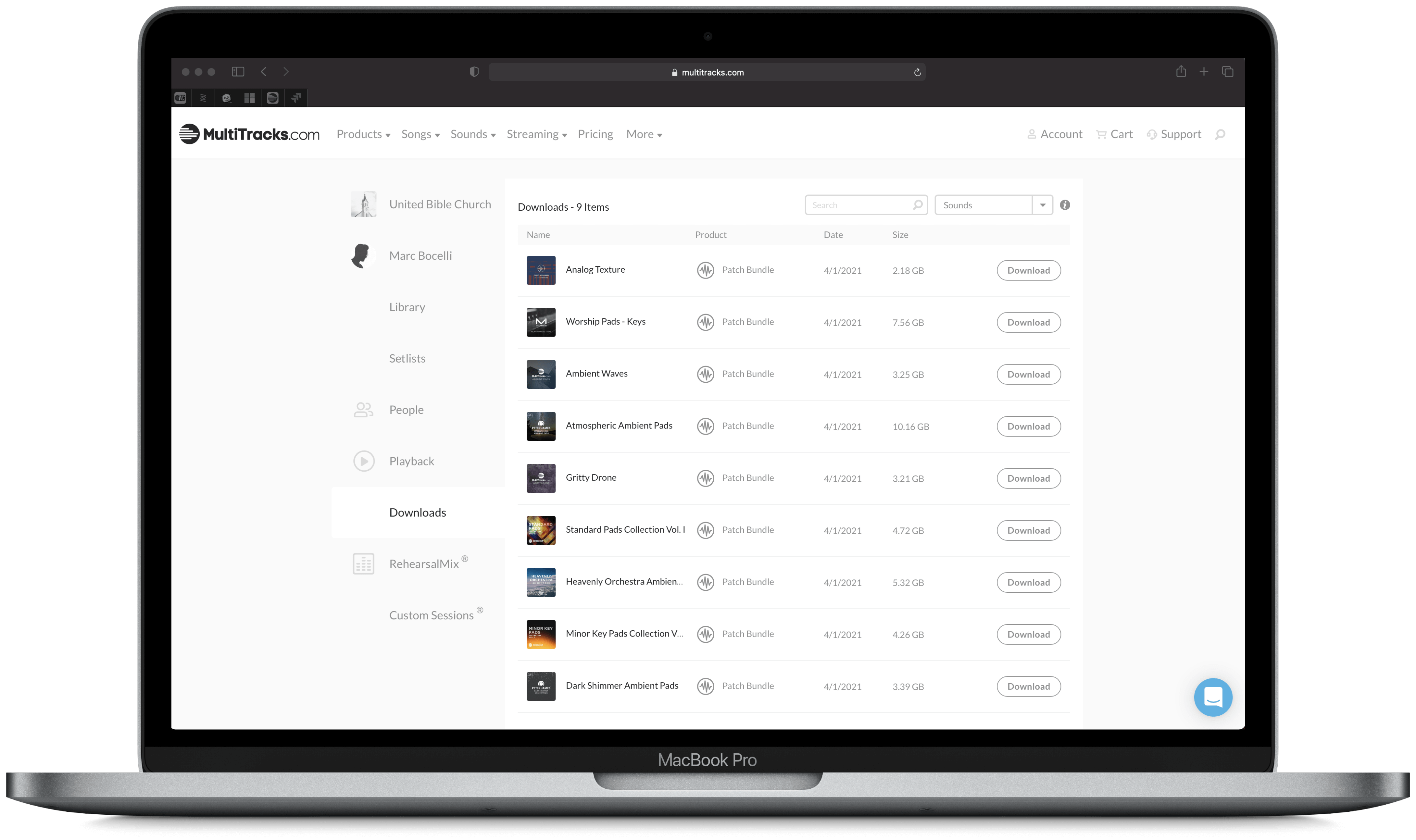The width and height of the screenshot is (1416, 840).
Task: Open the search tool in the navbar
Action: 1221,134
